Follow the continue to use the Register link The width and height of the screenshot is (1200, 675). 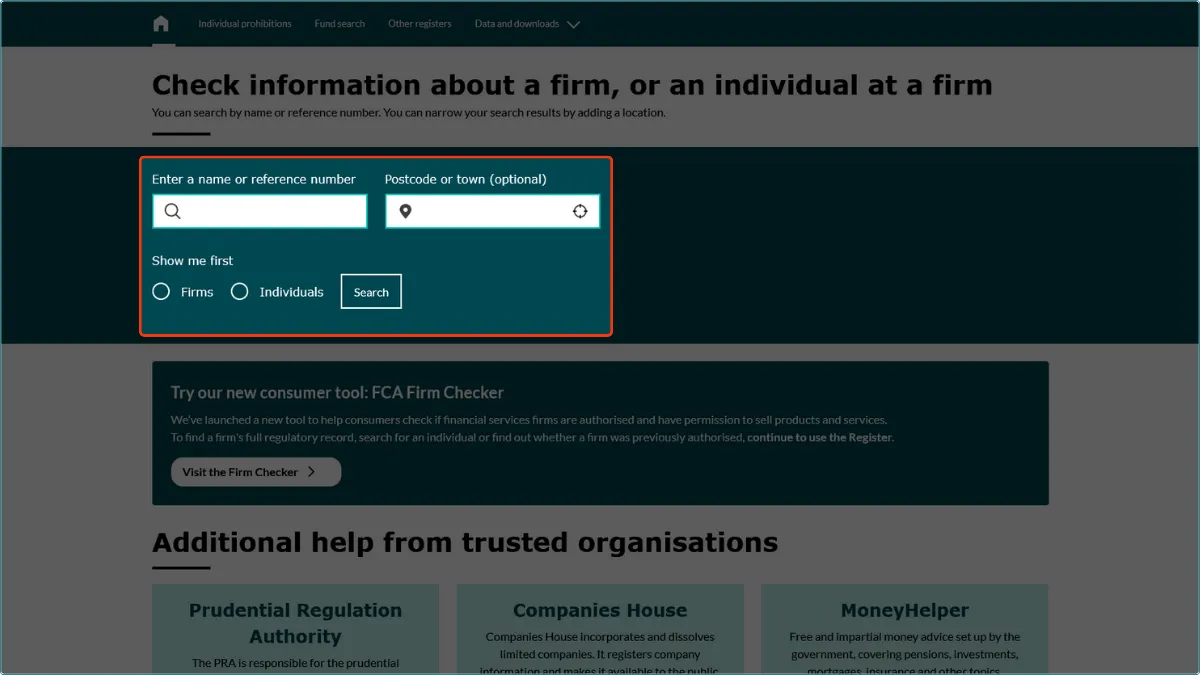819,438
